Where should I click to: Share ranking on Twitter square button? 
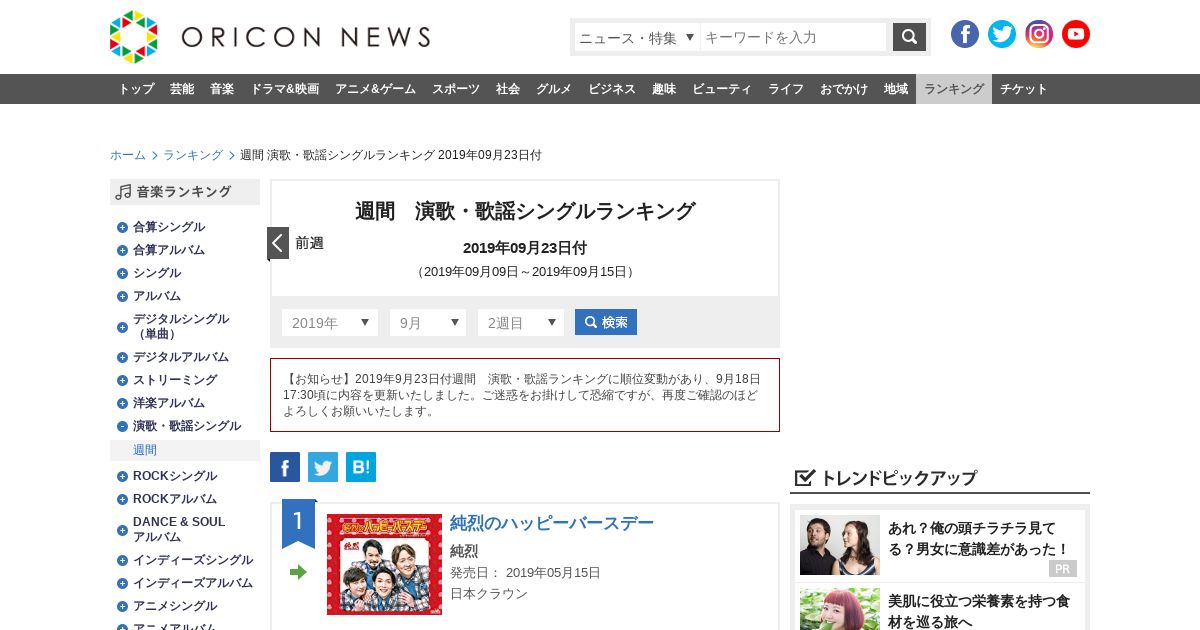pyautogui.click(x=323, y=467)
